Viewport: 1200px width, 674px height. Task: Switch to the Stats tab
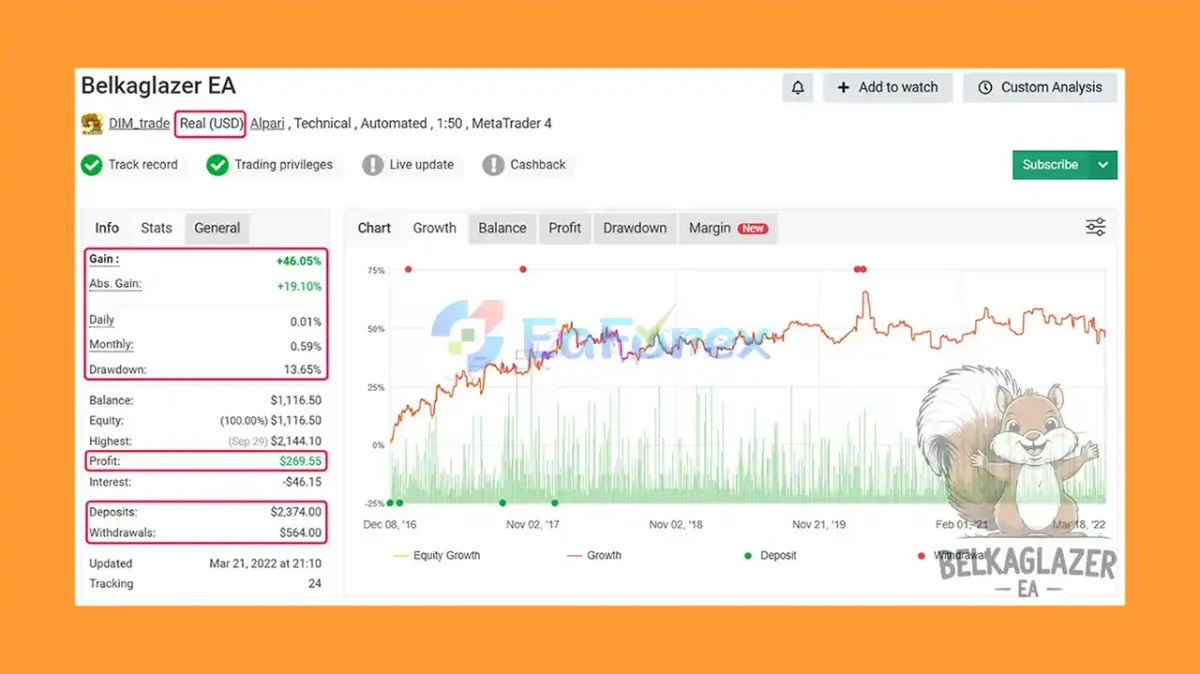coord(156,228)
